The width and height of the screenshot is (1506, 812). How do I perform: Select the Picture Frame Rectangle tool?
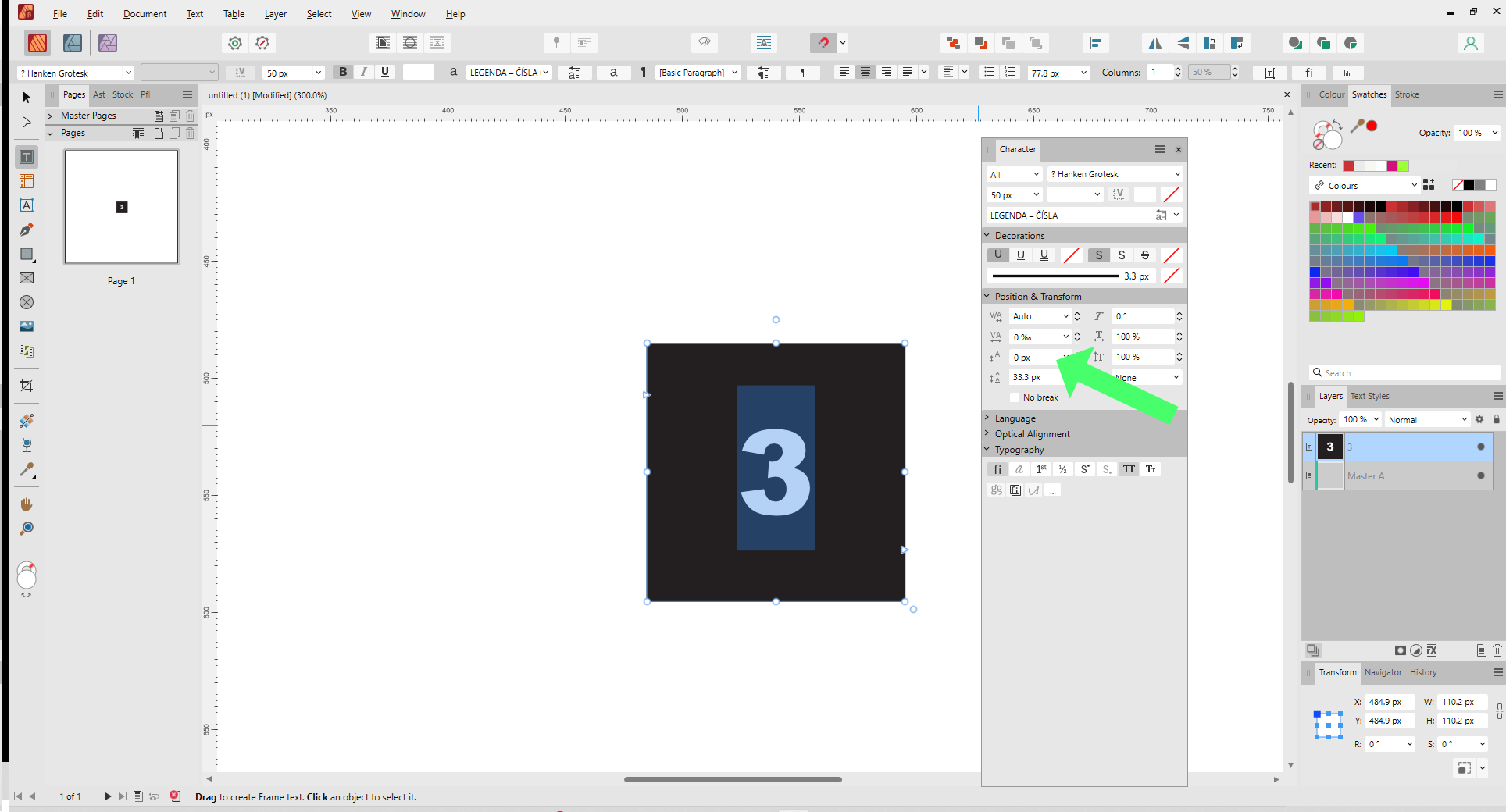(27, 278)
